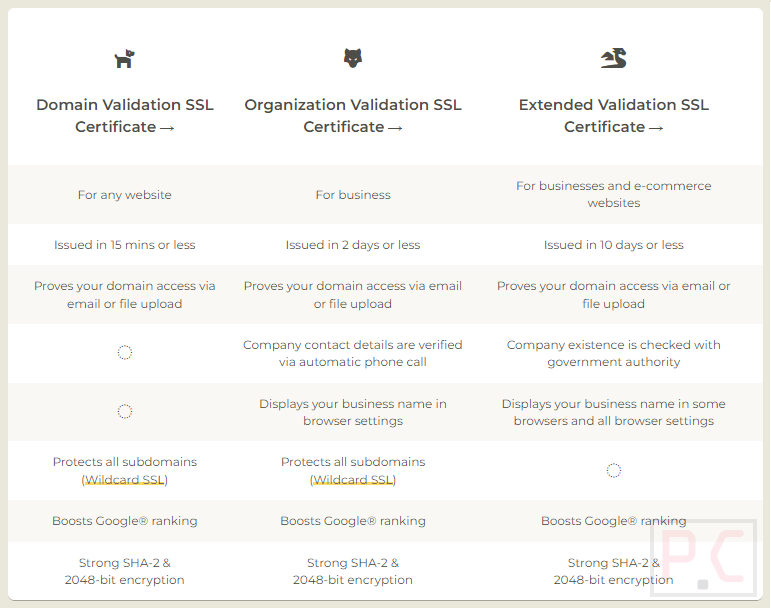Screen dimensions: 771x608
Task: Follow Wildcard SSL link in Organization Validation column
Action: pos(353,480)
